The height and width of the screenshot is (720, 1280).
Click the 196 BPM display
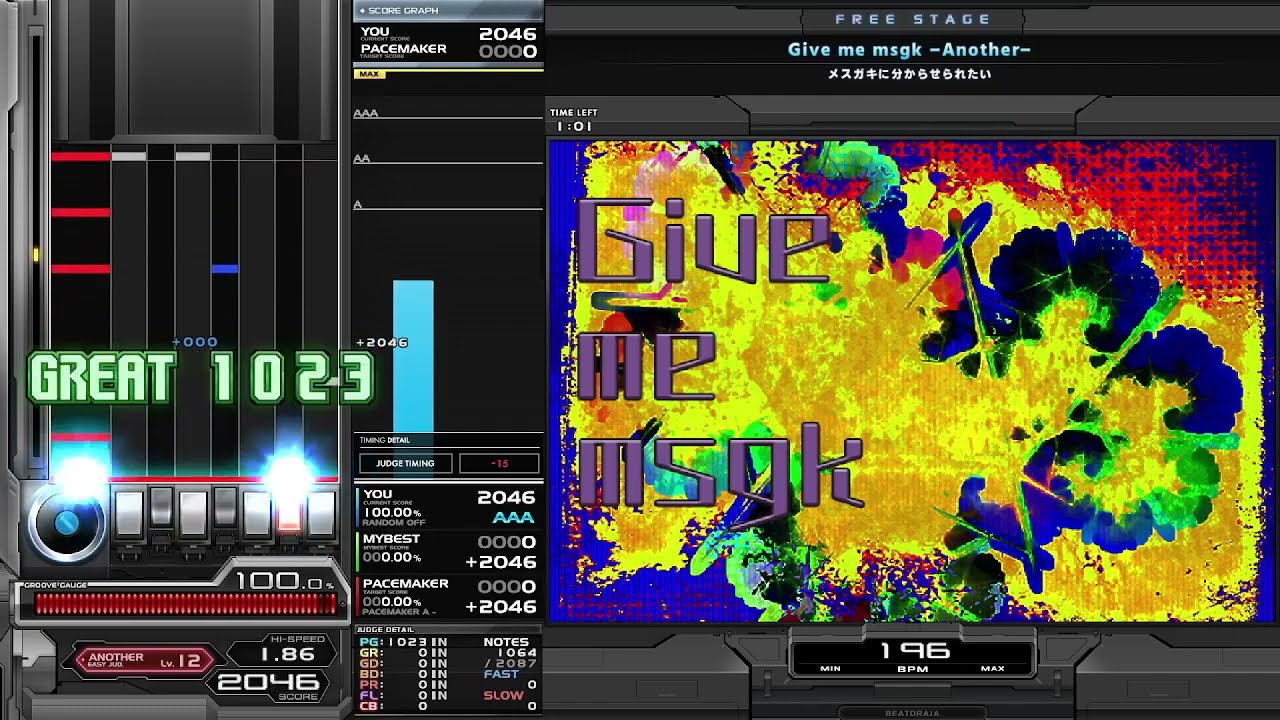[915, 651]
